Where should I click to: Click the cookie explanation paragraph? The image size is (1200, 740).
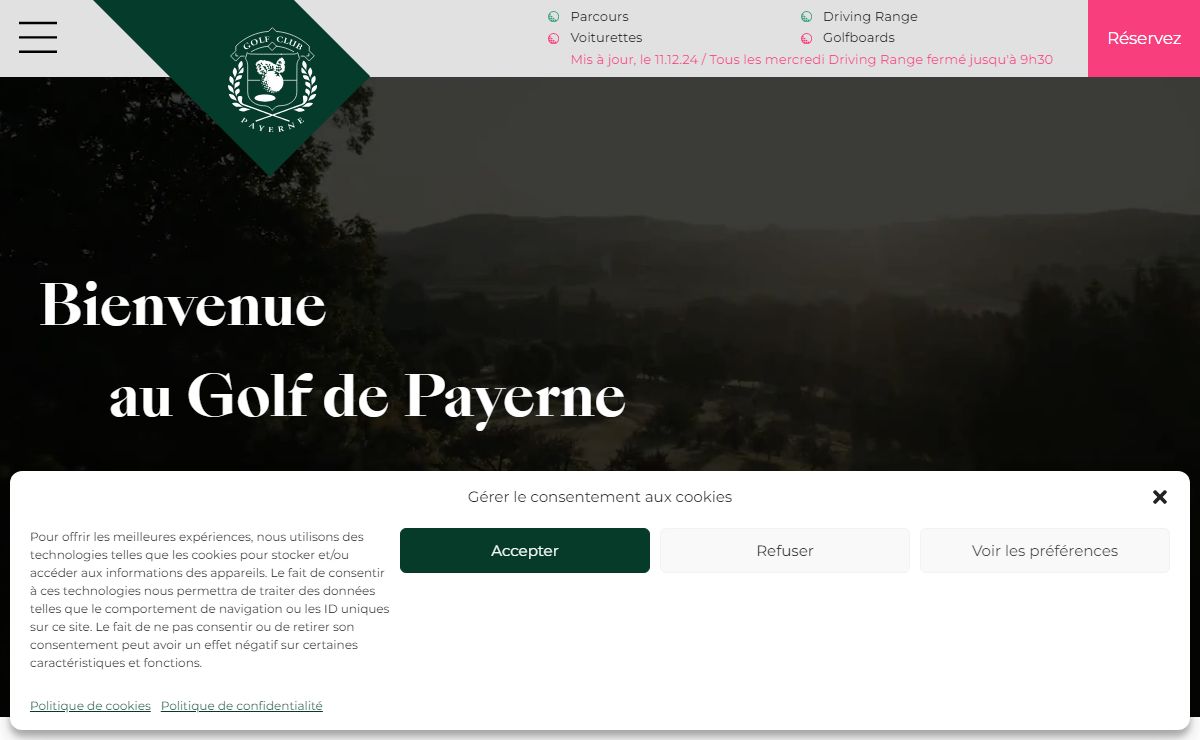point(210,600)
